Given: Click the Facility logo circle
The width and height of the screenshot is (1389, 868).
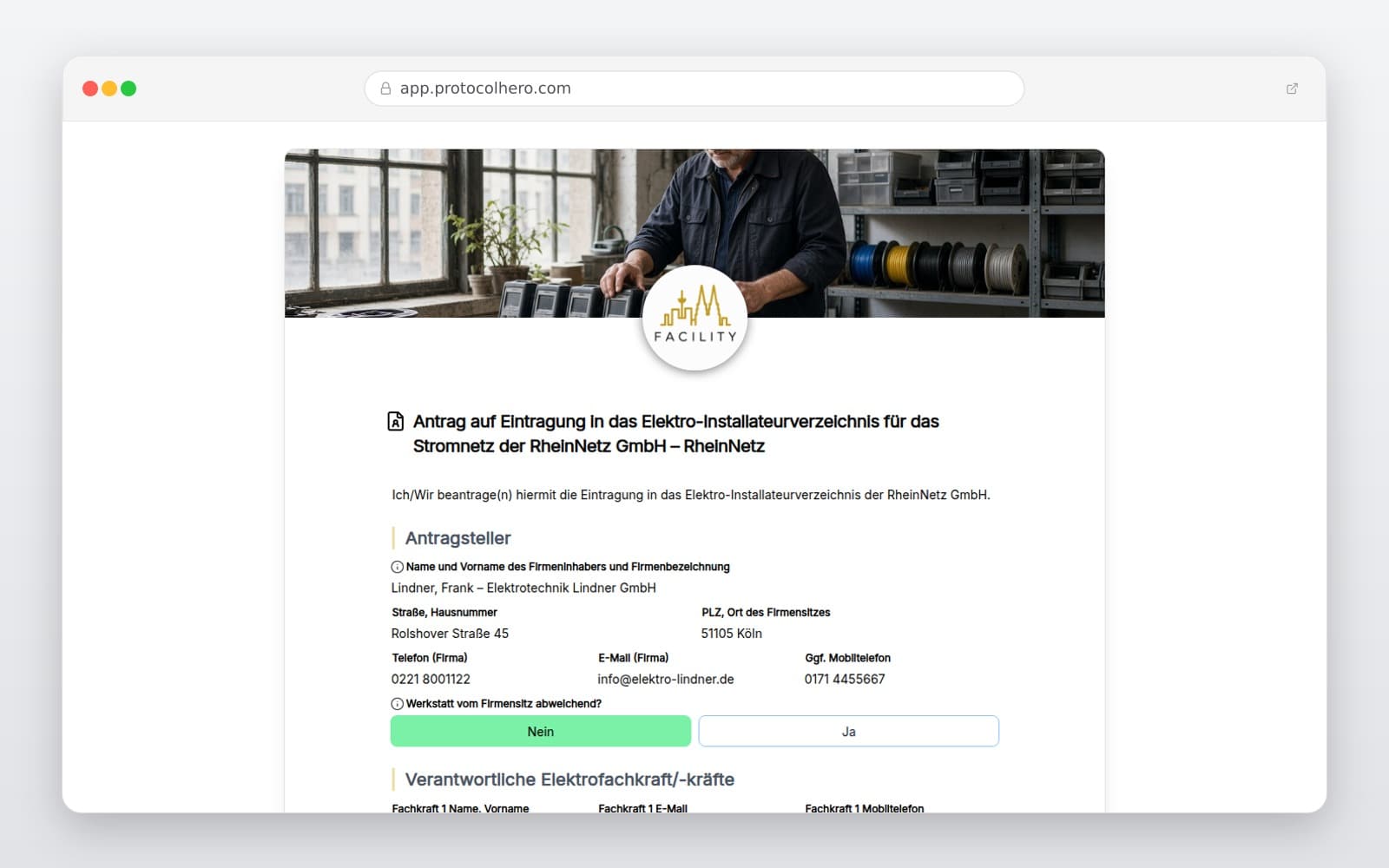Looking at the screenshot, I should click(x=694, y=319).
